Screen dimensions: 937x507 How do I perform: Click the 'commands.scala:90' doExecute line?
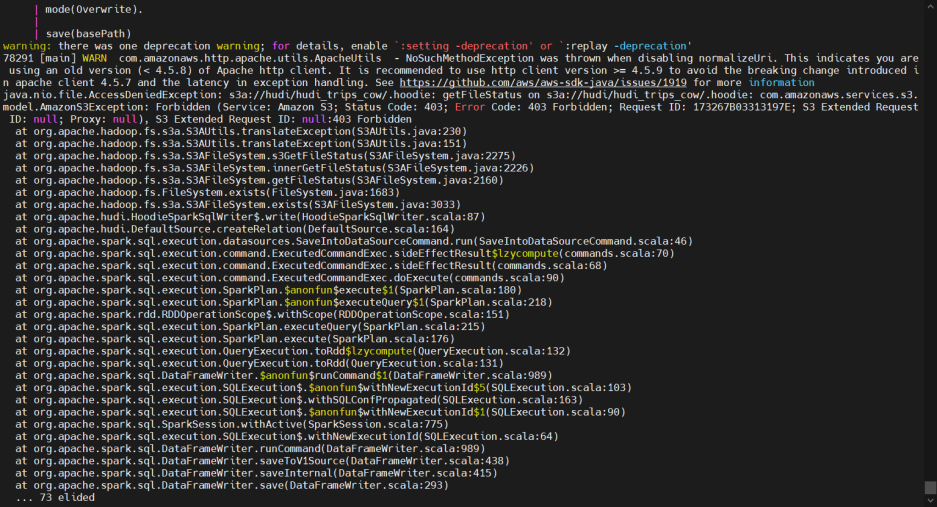point(290,278)
